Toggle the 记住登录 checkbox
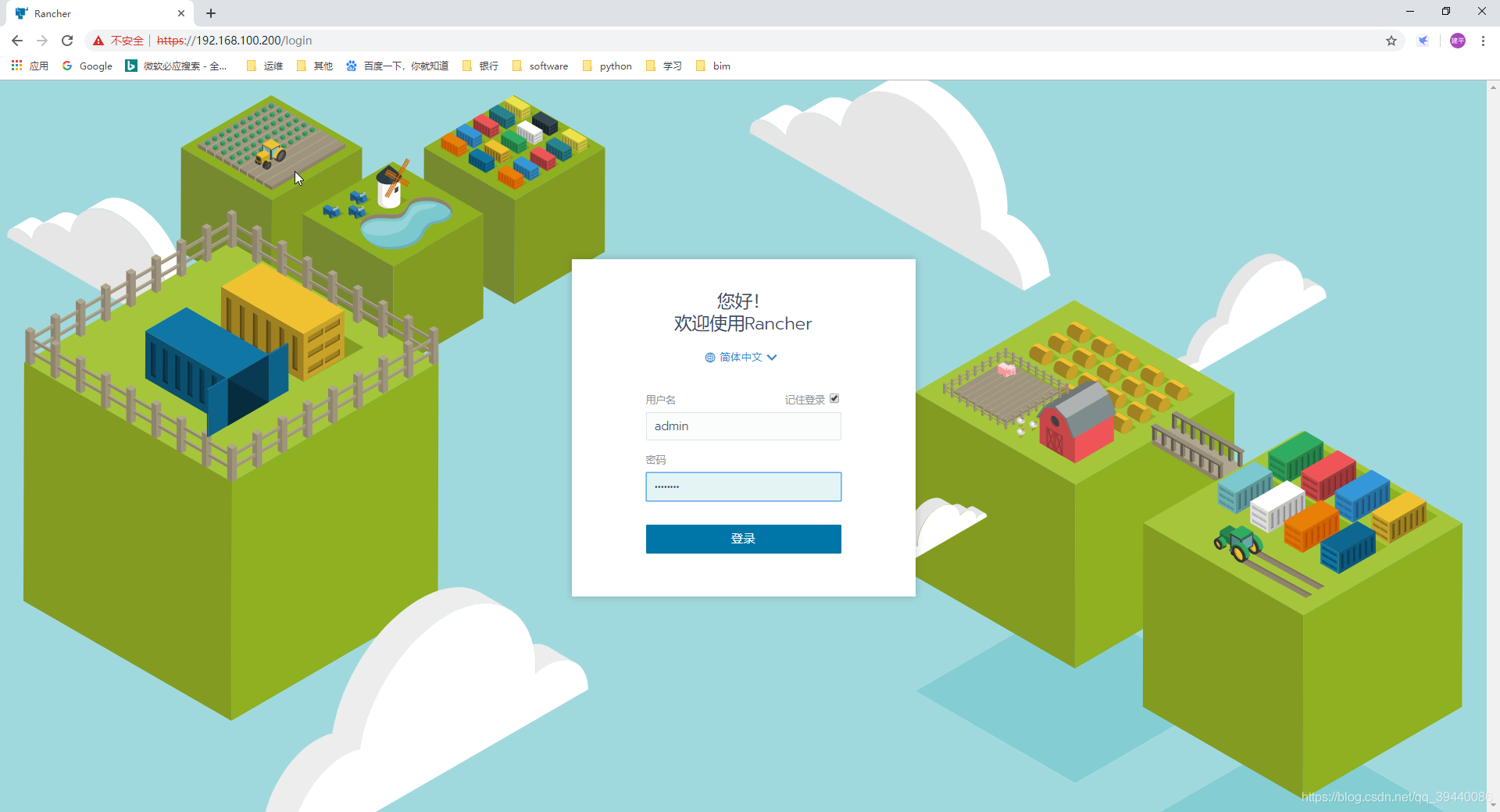The width and height of the screenshot is (1500, 812). 834,399
